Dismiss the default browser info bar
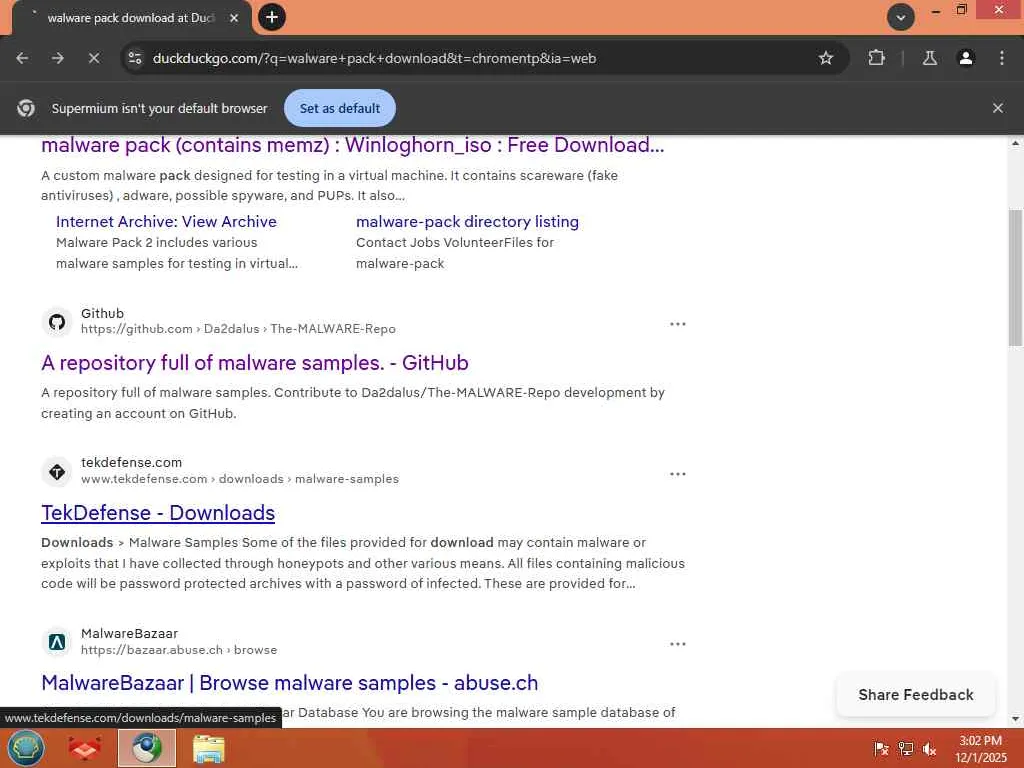The width and height of the screenshot is (1024, 768). 997,108
